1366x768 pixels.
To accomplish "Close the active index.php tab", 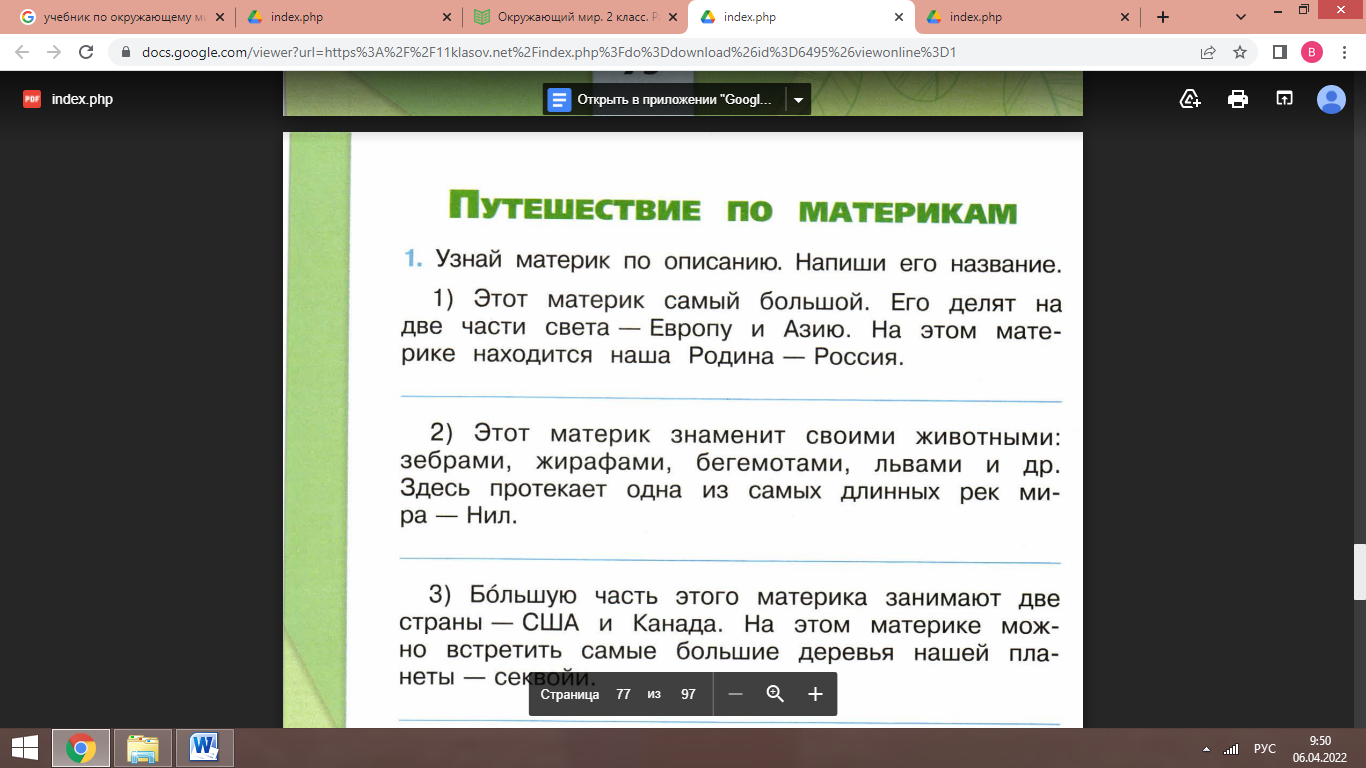I will pyautogui.click(x=898, y=18).
